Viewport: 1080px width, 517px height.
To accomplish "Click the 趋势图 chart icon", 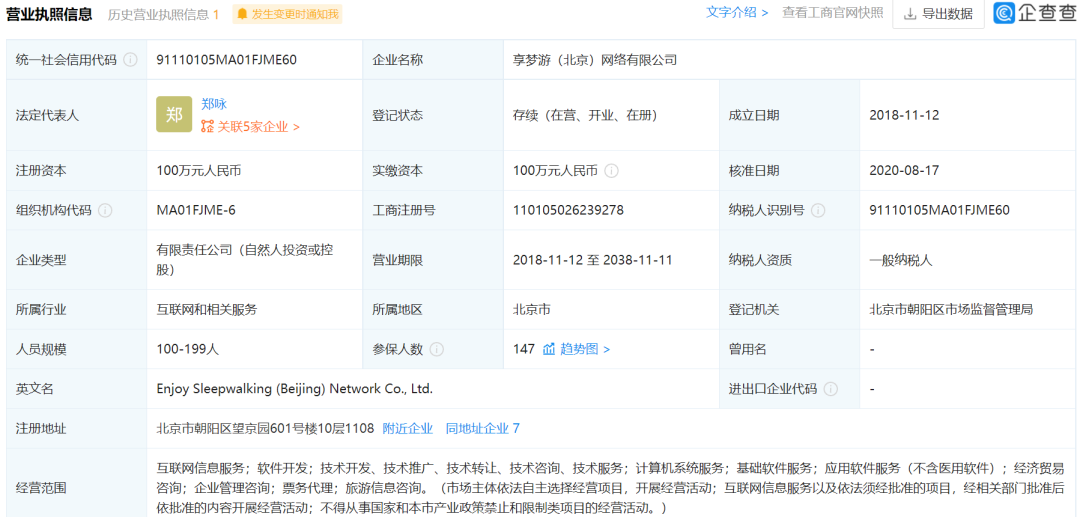I will [548, 349].
